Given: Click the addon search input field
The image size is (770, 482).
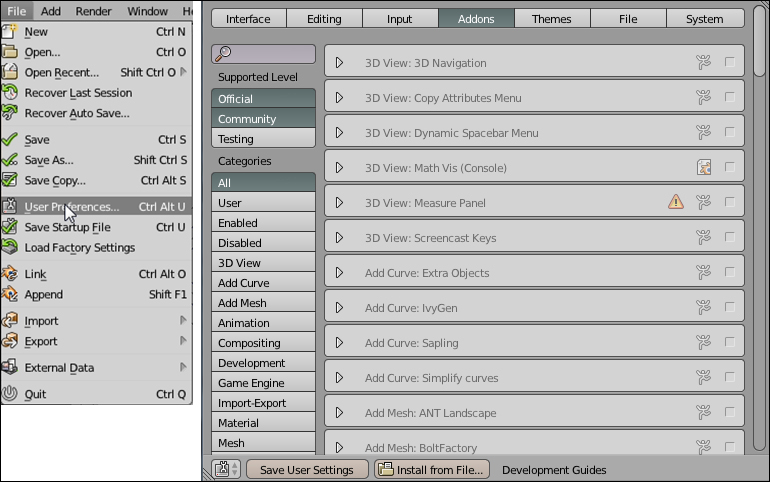Looking at the screenshot, I should (263, 54).
